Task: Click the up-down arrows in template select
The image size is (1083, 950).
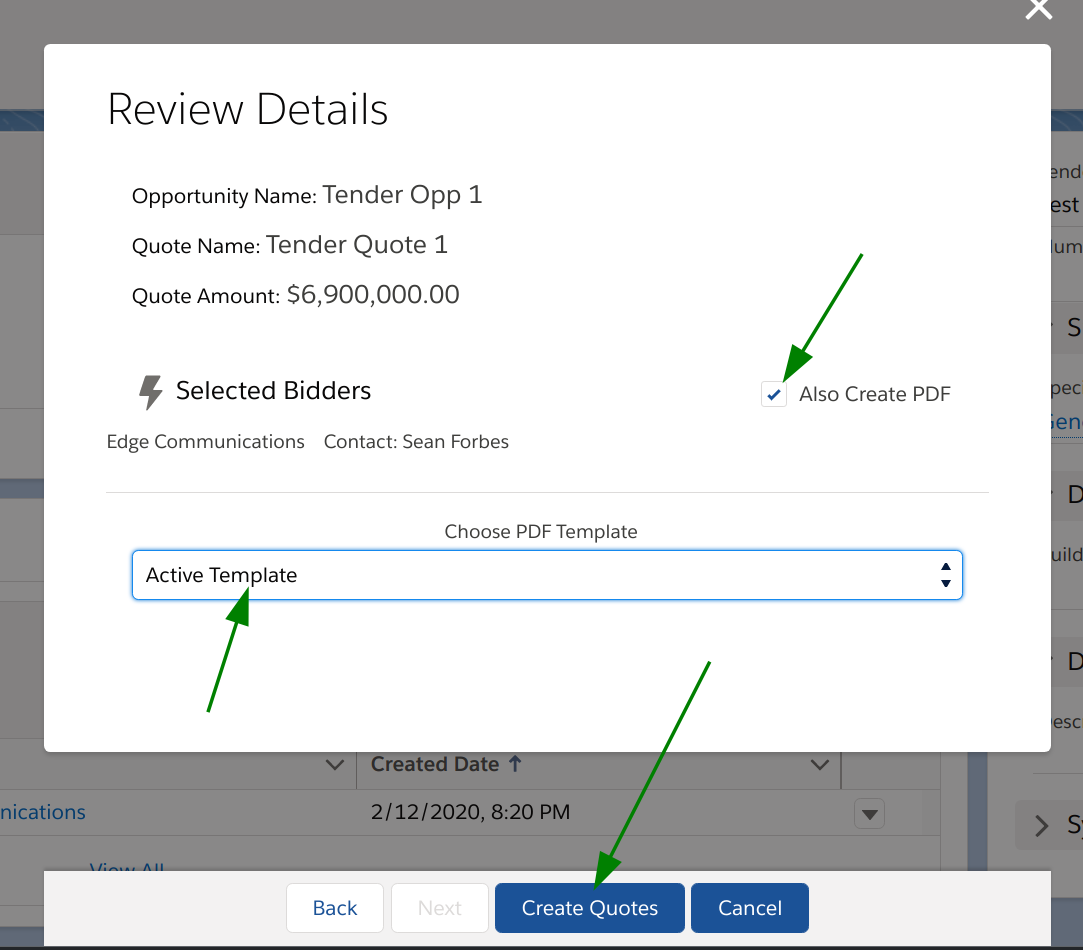Action: click(945, 575)
